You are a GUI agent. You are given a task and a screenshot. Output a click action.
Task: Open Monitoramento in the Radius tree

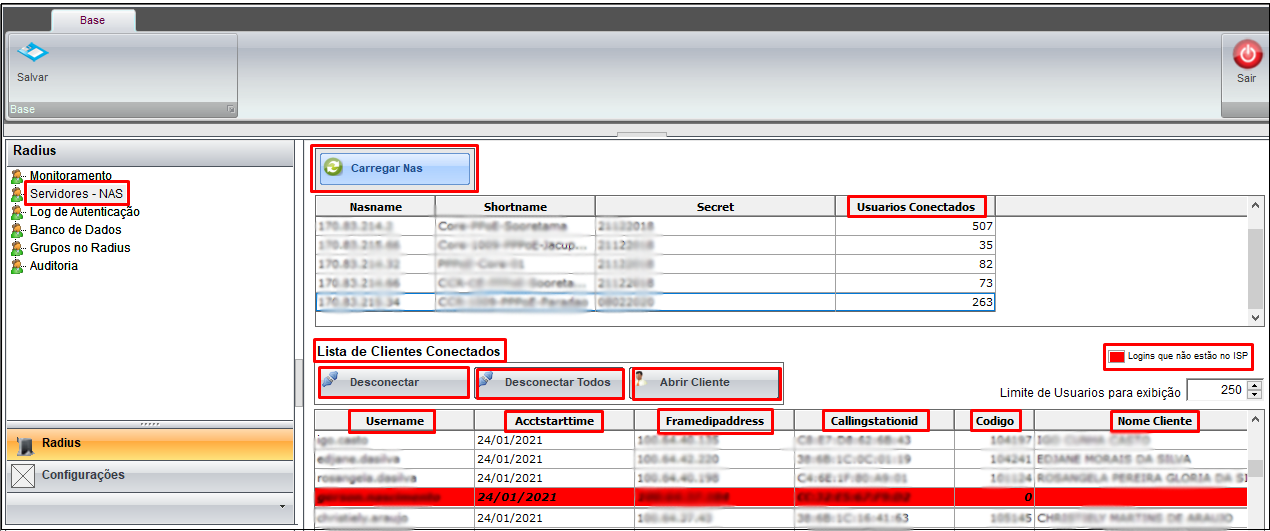(x=70, y=176)
